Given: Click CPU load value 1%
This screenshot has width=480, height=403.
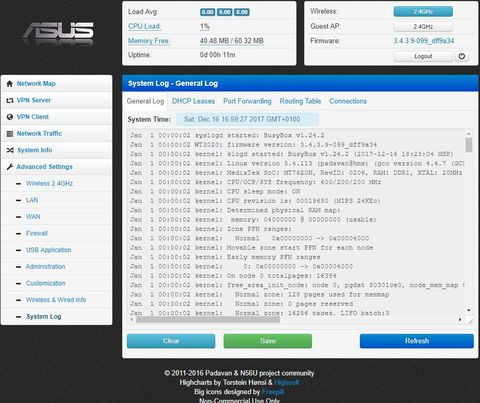Looking at the screenshot, I should point(205,26).
